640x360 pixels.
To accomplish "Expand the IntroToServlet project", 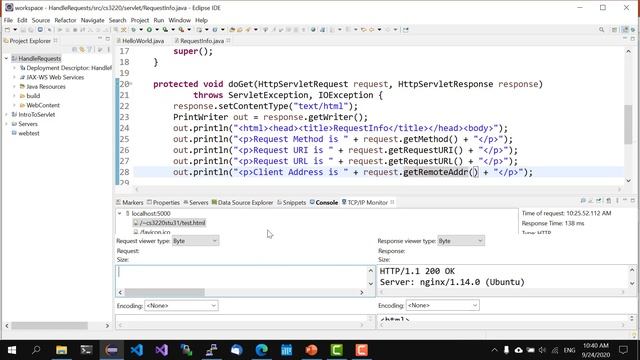I will point(6,115).
